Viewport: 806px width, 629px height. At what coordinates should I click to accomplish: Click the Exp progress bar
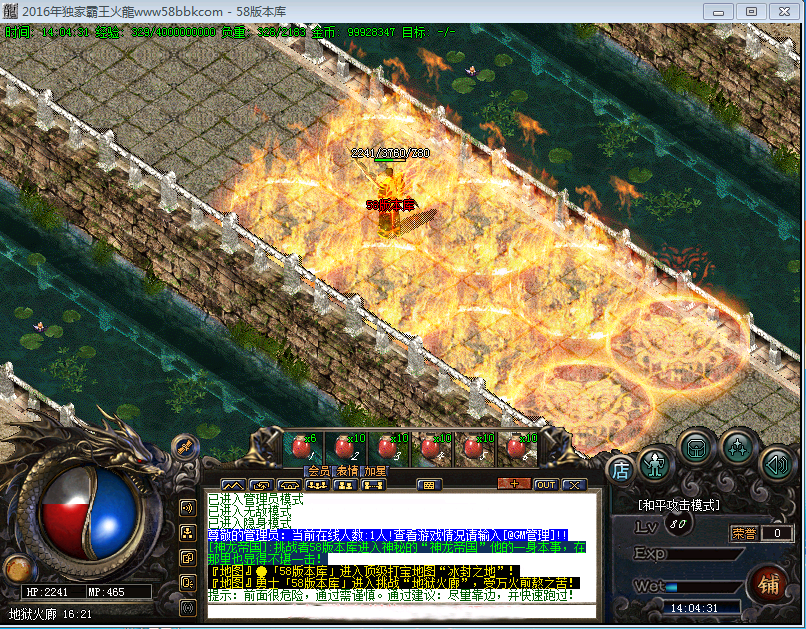(x=706, y=554)
